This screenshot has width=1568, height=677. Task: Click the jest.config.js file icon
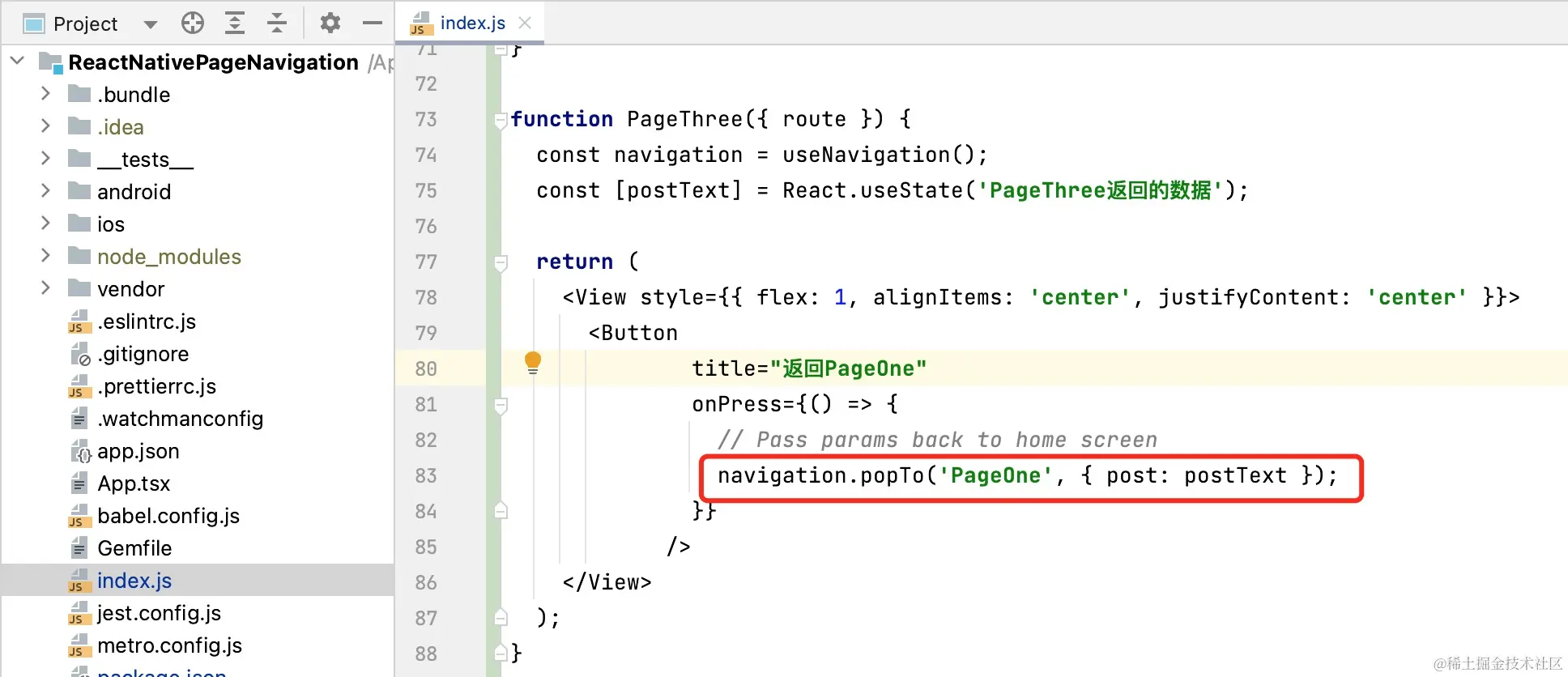[79, 613]
